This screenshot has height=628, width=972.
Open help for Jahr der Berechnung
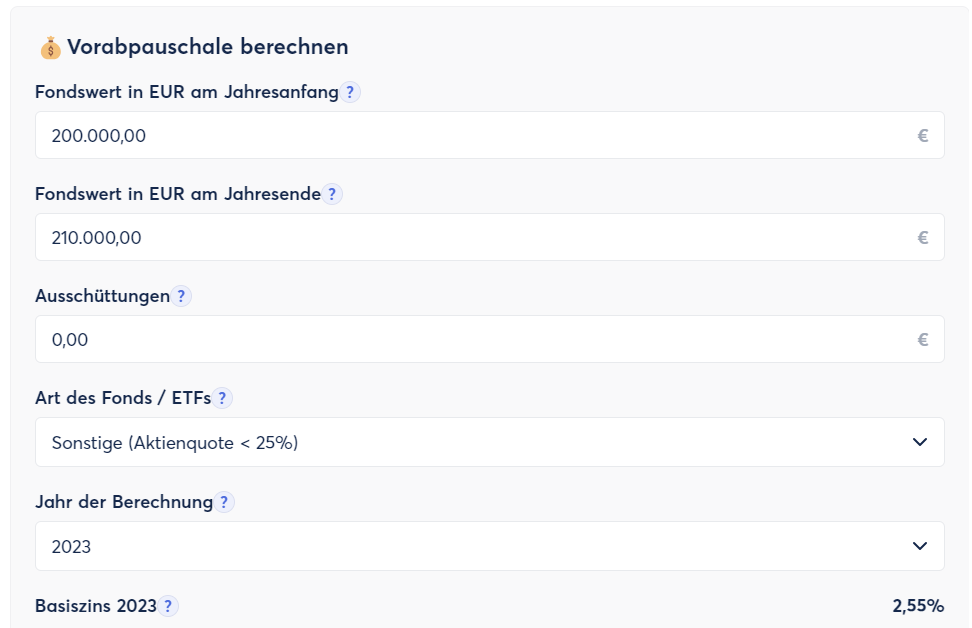click(x=224, y=502)
